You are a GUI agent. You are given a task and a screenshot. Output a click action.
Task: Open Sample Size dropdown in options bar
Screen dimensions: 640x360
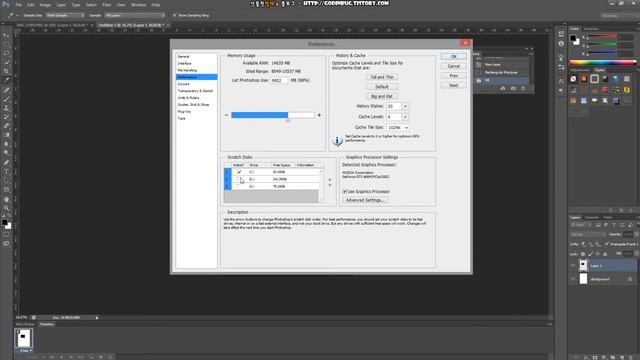[x=65, y=15]
